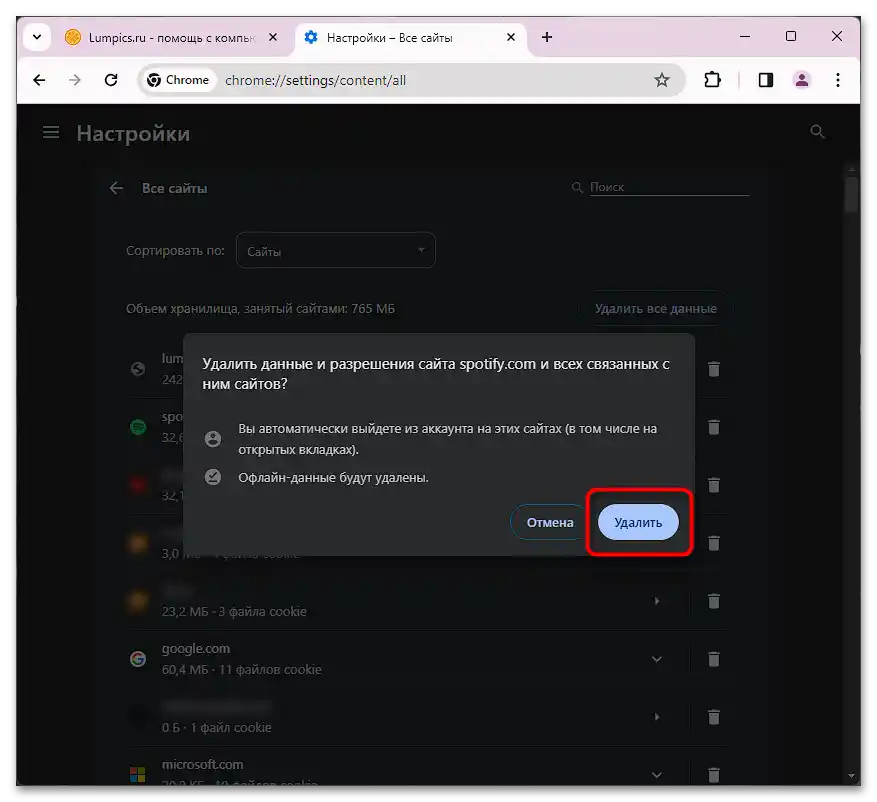Open a new tab with the plus button
This screenshot has width=877, height=802.
tap(546, 37)
